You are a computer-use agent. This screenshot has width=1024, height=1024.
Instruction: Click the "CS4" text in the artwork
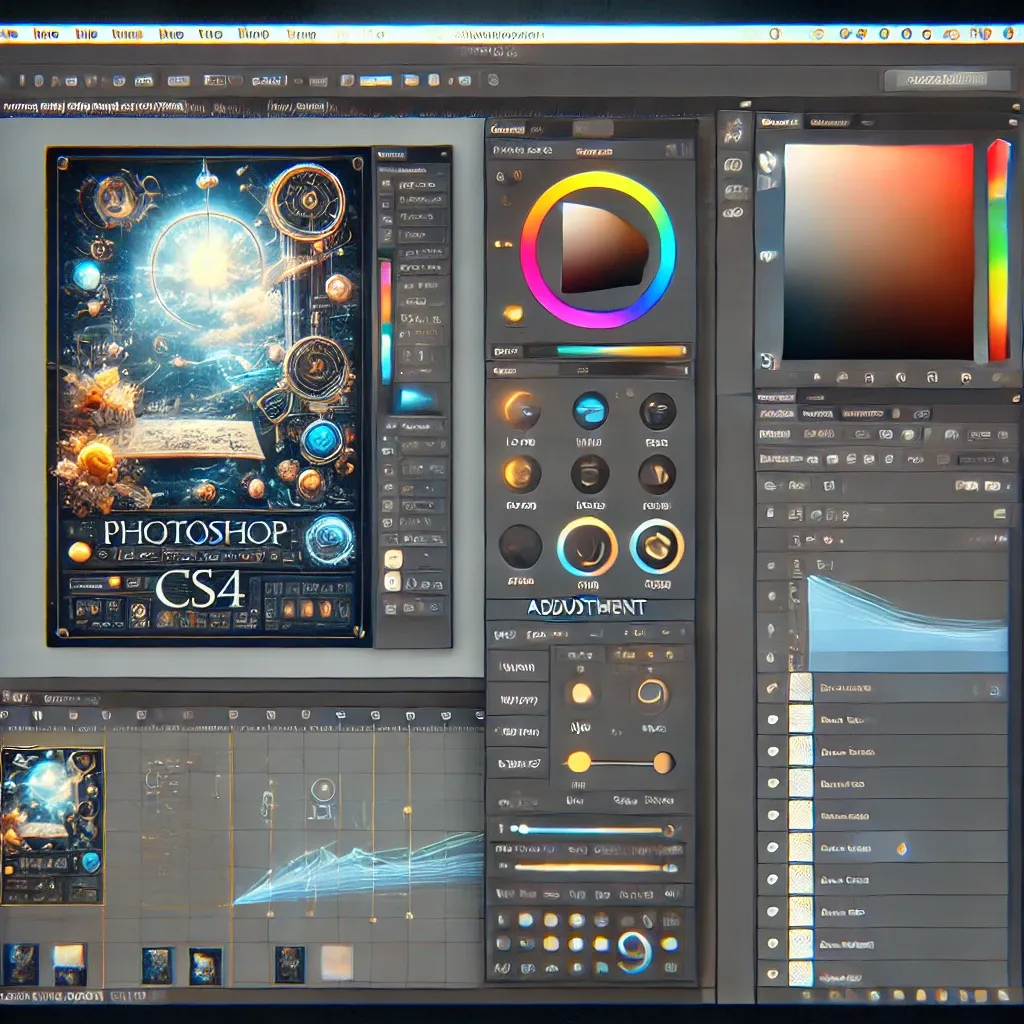[x=200, y=588]
